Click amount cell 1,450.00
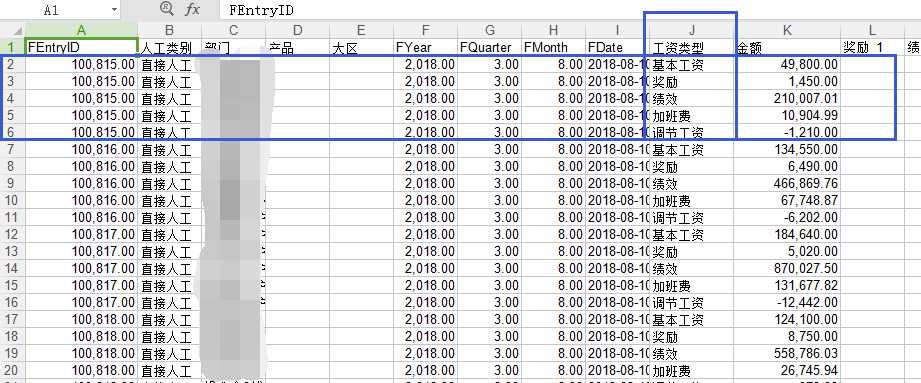This screenshot has width=921, height=383. pos(788,82)
